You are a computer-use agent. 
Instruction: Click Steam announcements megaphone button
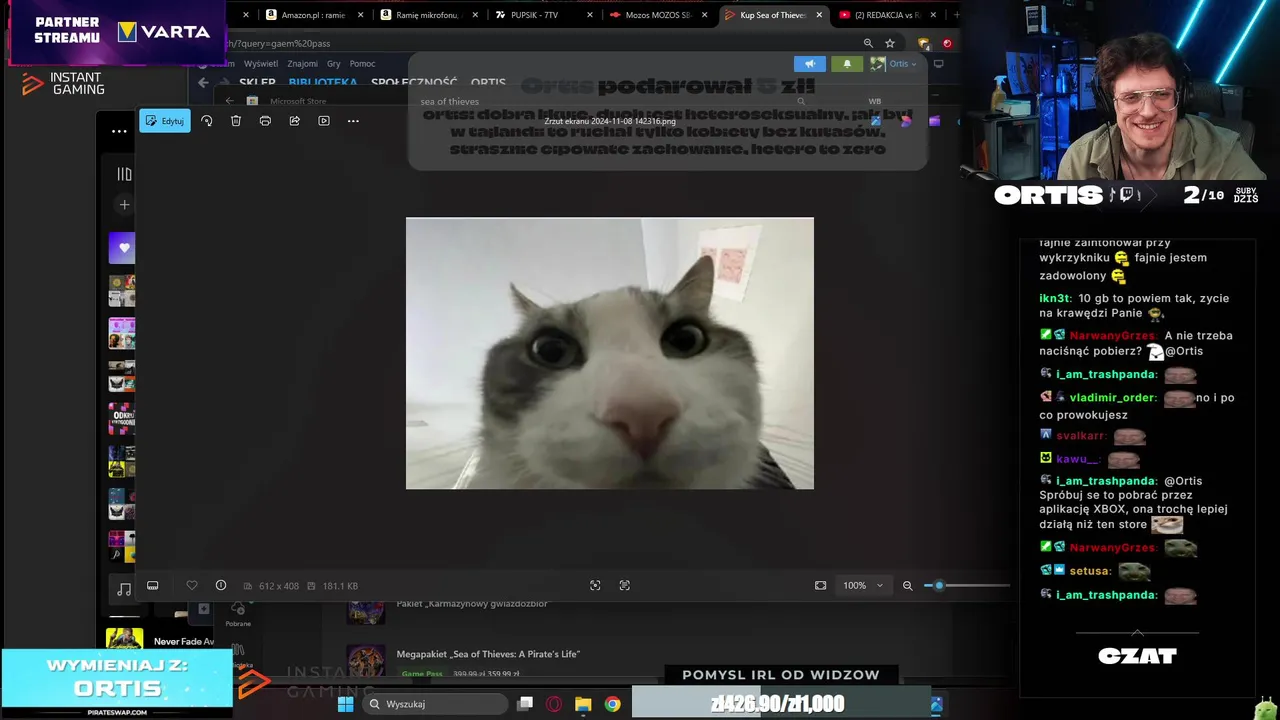coord(810,64)
